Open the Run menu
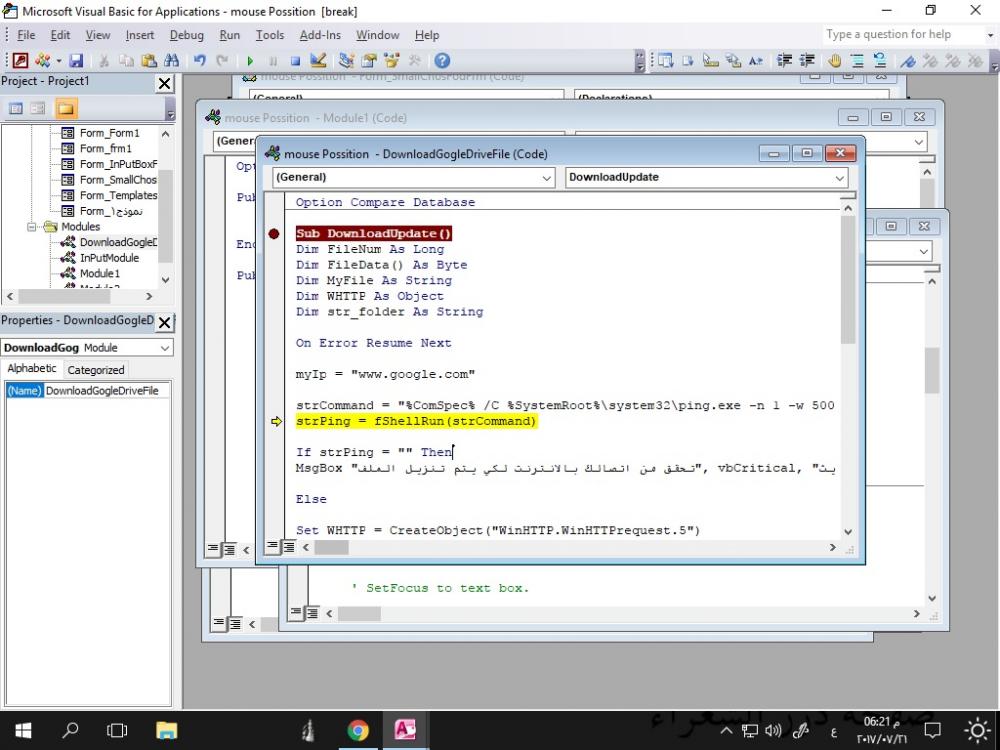 point(230,35)
